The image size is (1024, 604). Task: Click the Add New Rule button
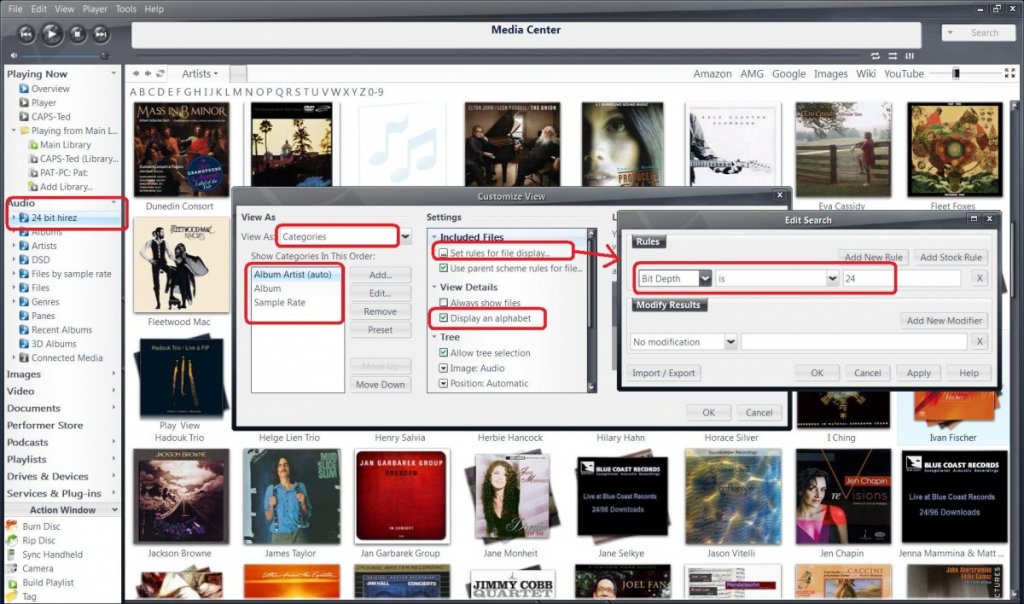(873, 257)
